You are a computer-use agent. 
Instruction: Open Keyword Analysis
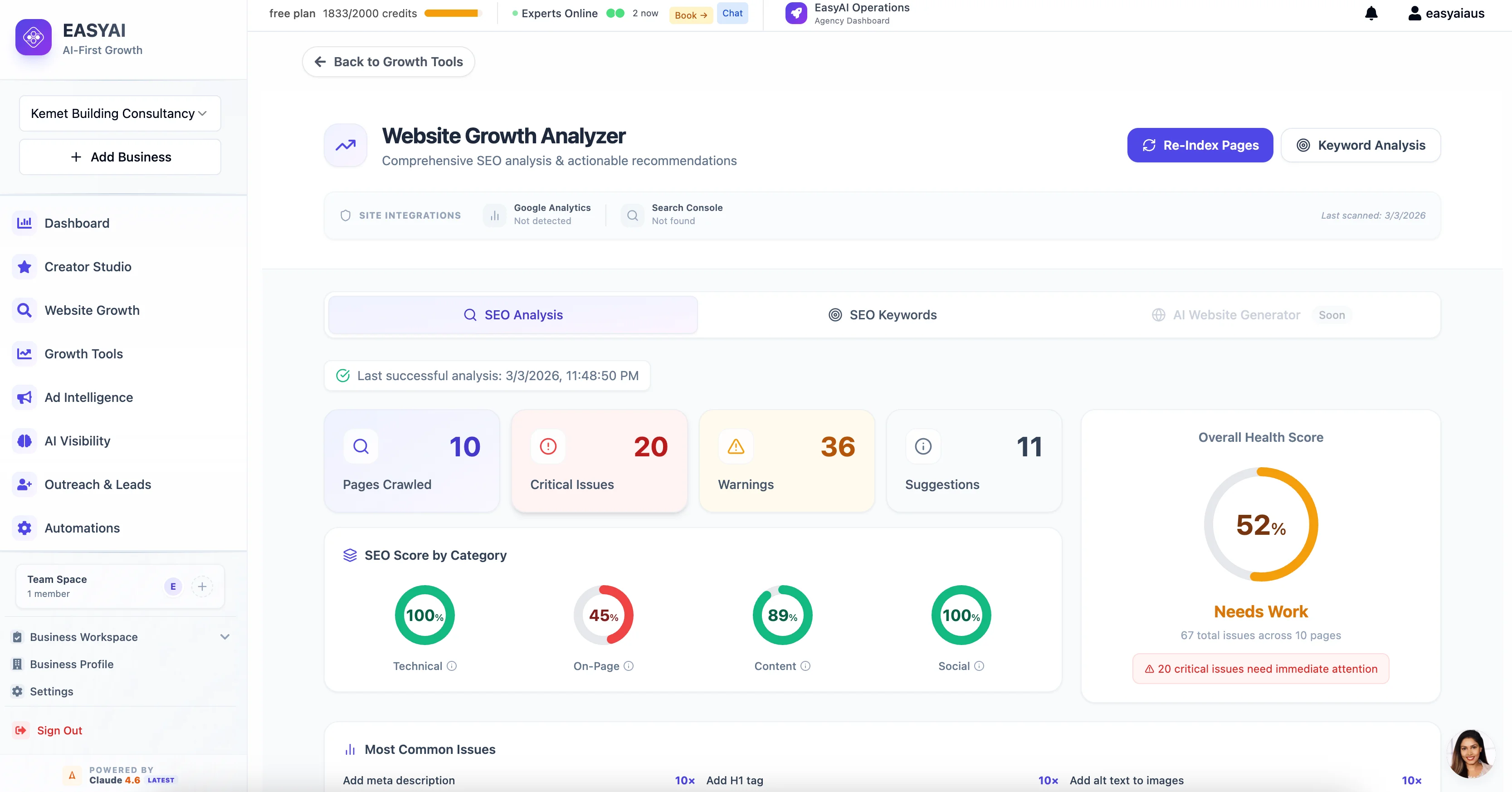pos(1361,145)
